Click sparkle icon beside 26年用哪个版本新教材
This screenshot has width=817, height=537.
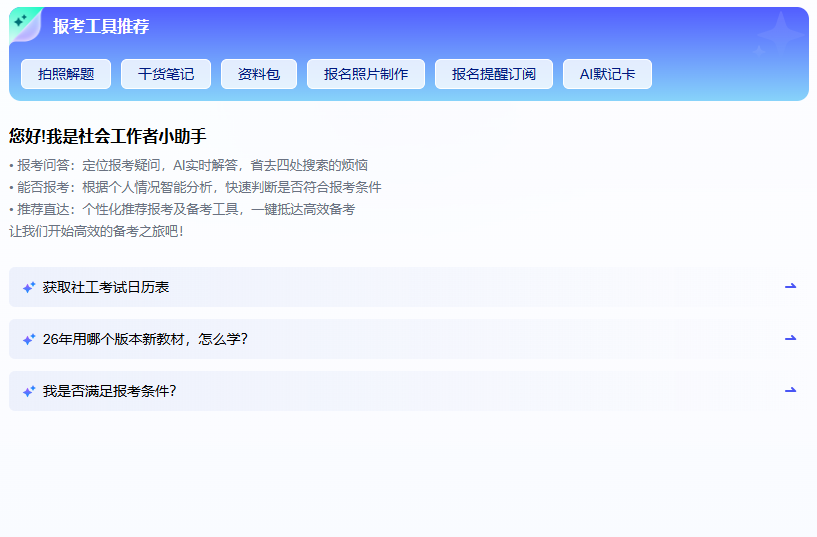click(29, 340)
